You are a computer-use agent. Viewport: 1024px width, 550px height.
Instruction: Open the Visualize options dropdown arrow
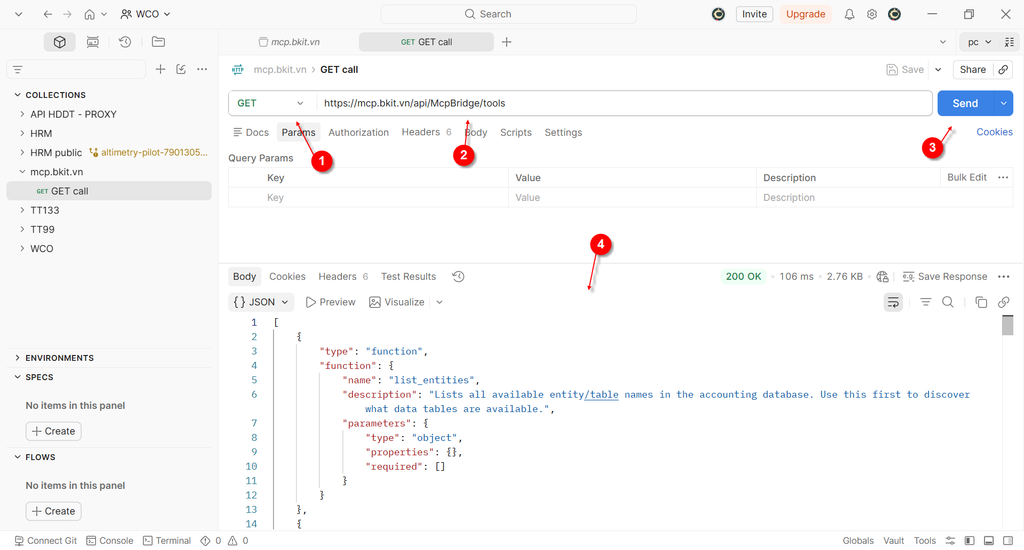440,302
